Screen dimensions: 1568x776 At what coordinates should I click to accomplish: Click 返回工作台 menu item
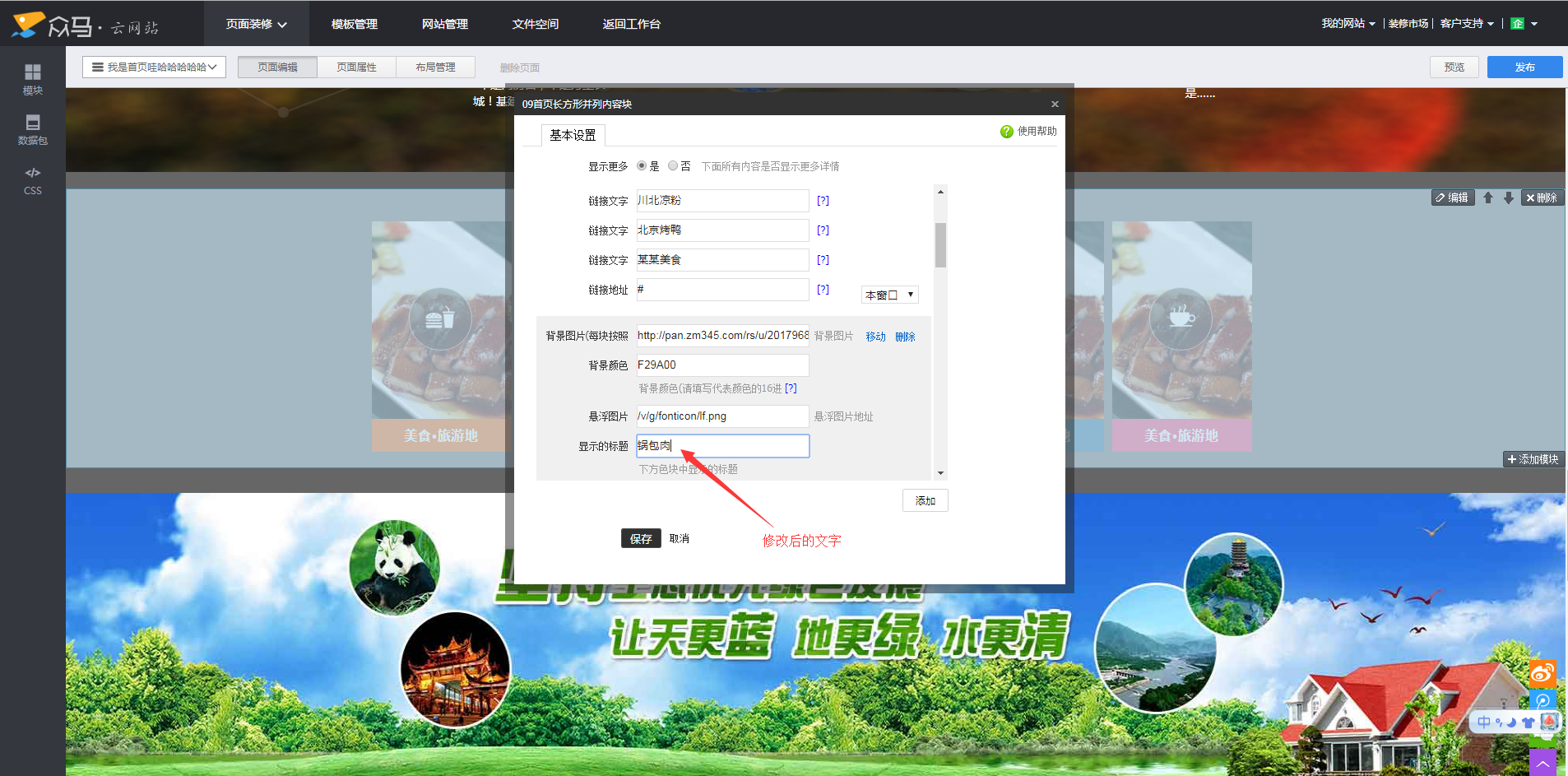click(x=632, y=24)
